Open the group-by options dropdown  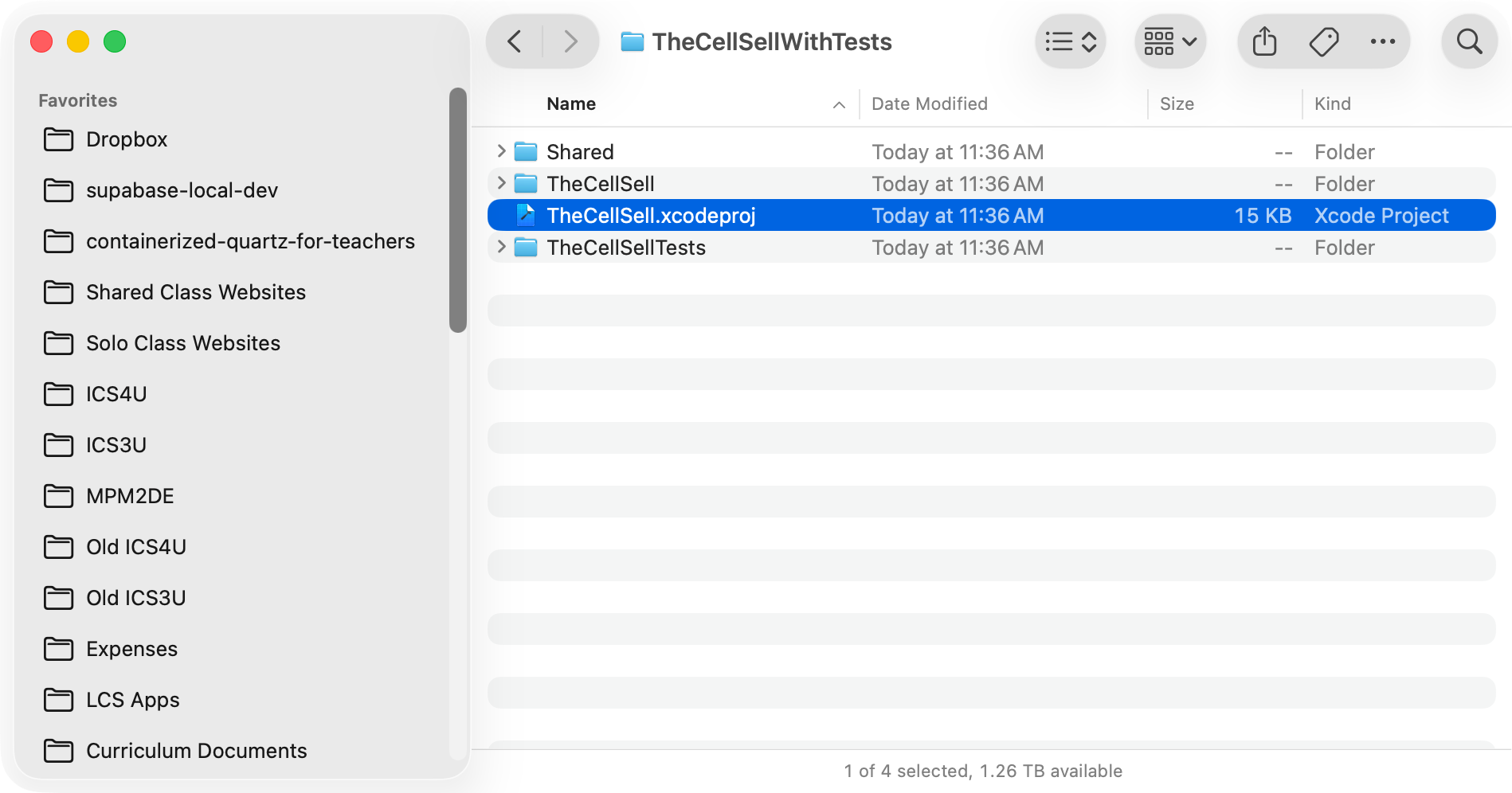tap(1169, 41)
